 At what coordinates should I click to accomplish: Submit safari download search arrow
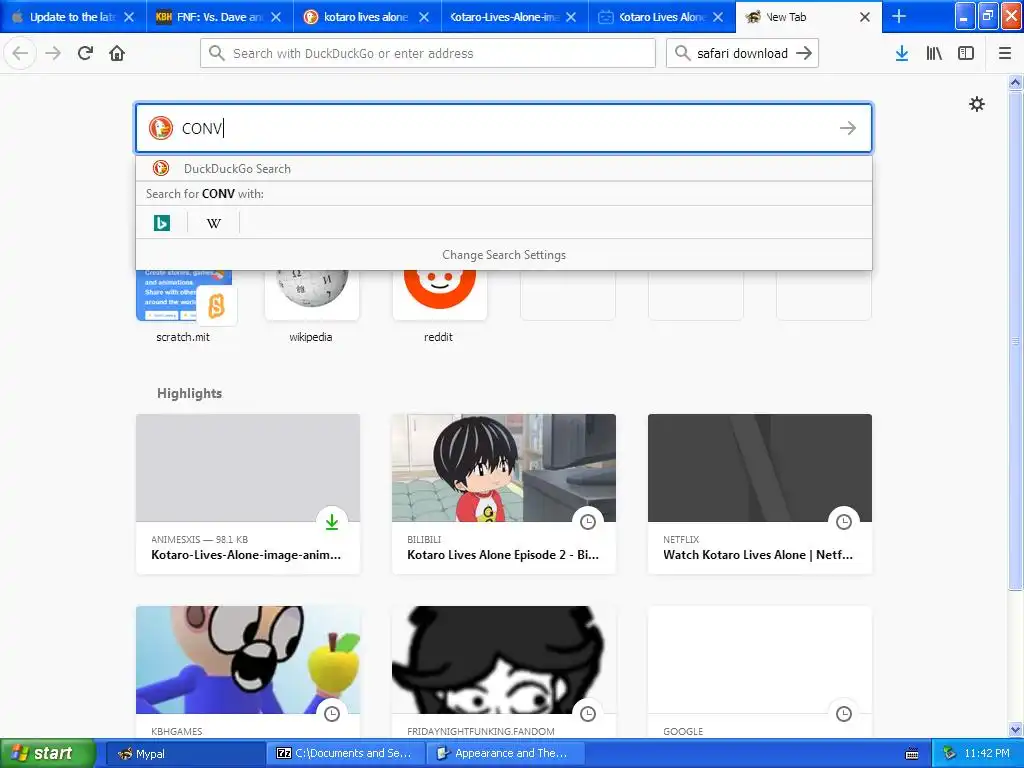804,53
